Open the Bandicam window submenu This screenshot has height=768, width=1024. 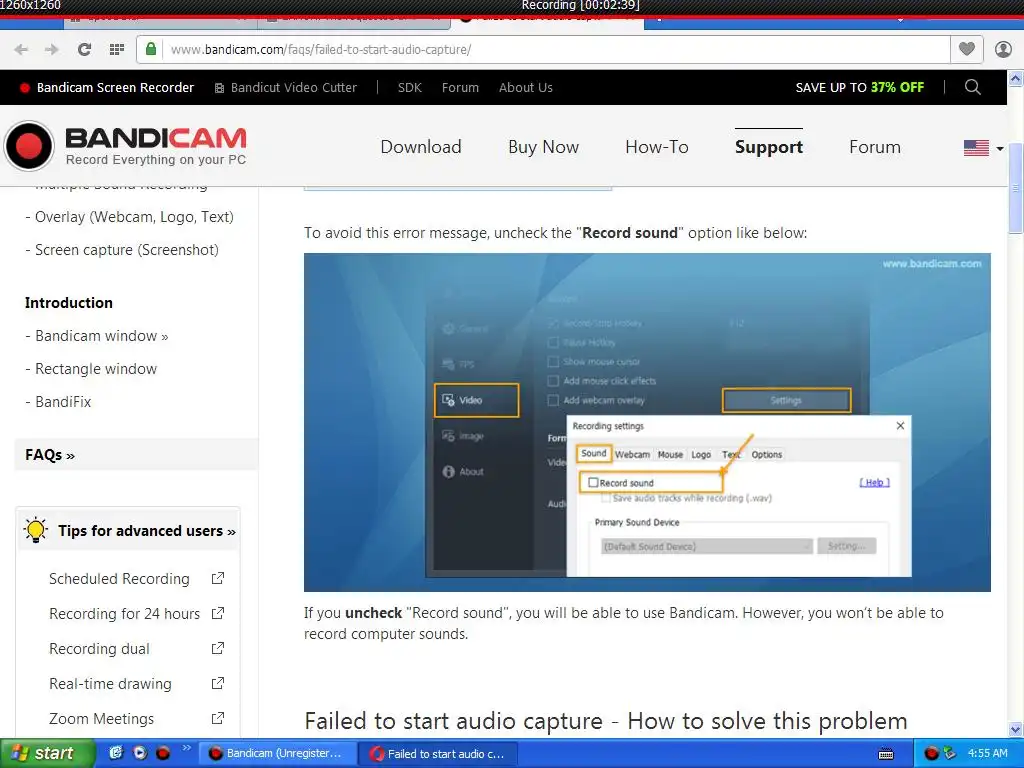click(102, 336)
